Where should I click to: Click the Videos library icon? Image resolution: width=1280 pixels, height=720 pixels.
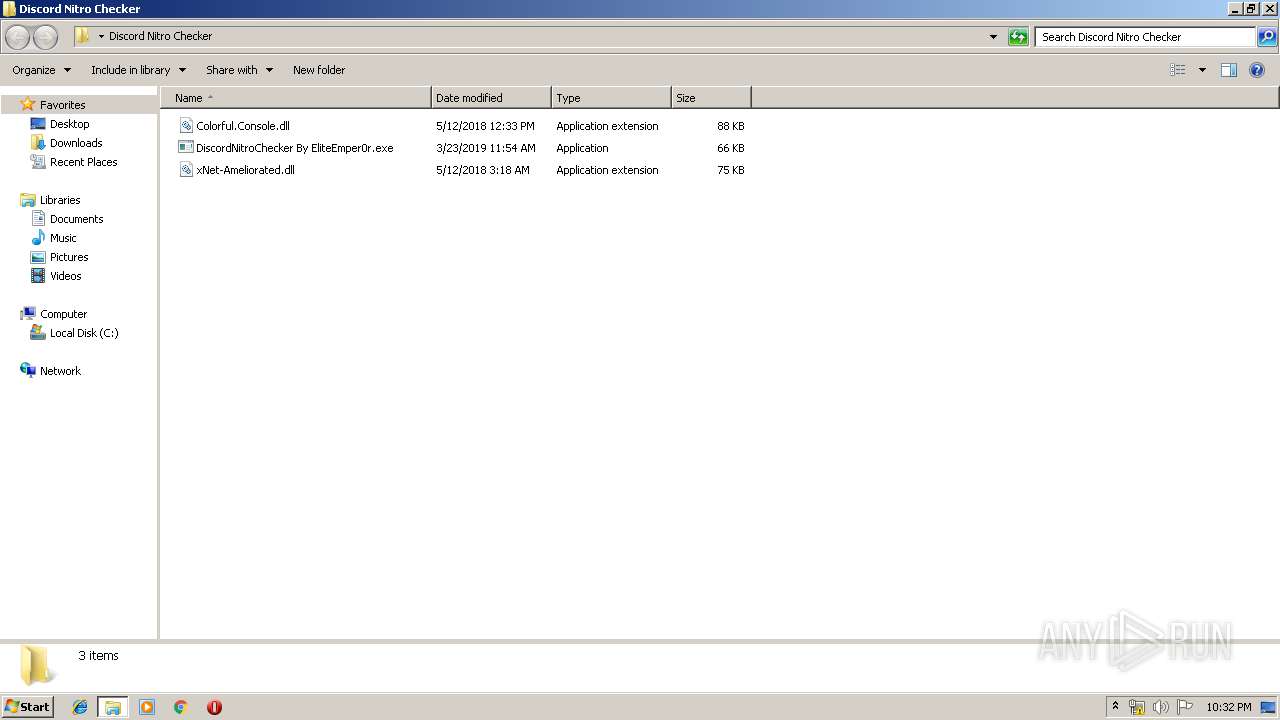(38, 276)
